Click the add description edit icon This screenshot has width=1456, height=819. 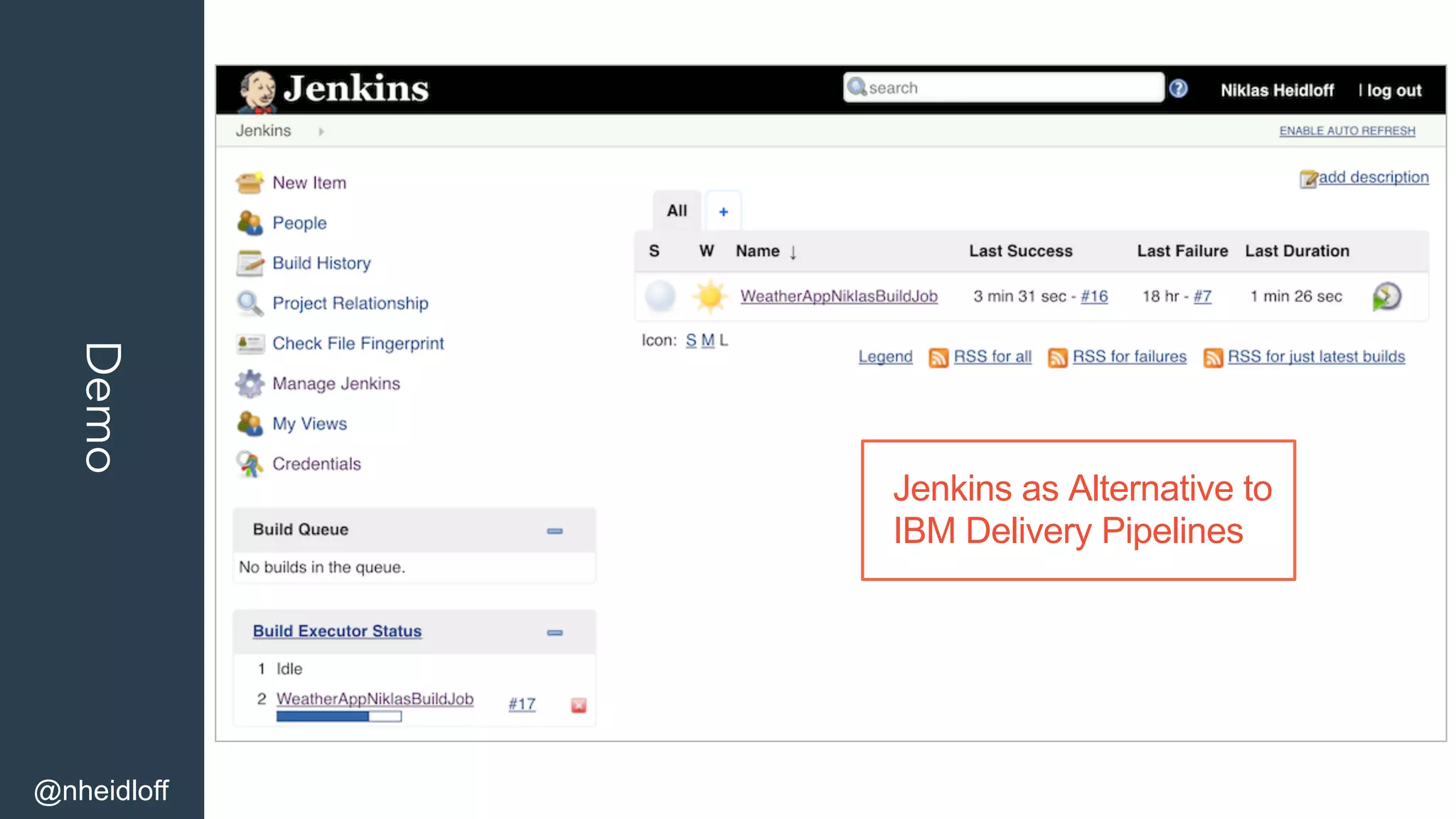point(1308,179)
